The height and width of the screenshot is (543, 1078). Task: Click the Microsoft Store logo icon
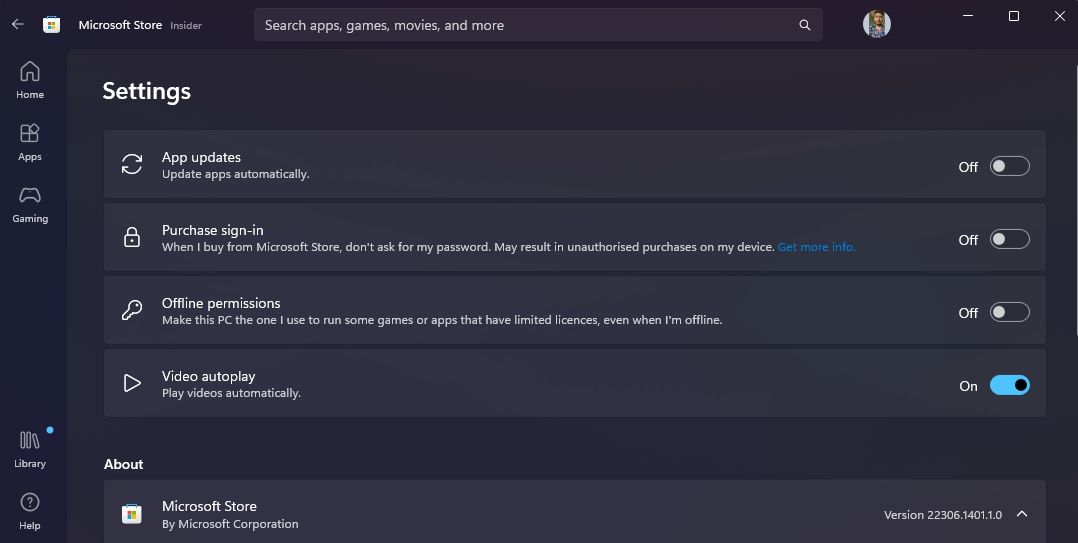pyautogui.click(x=51, y=25)
